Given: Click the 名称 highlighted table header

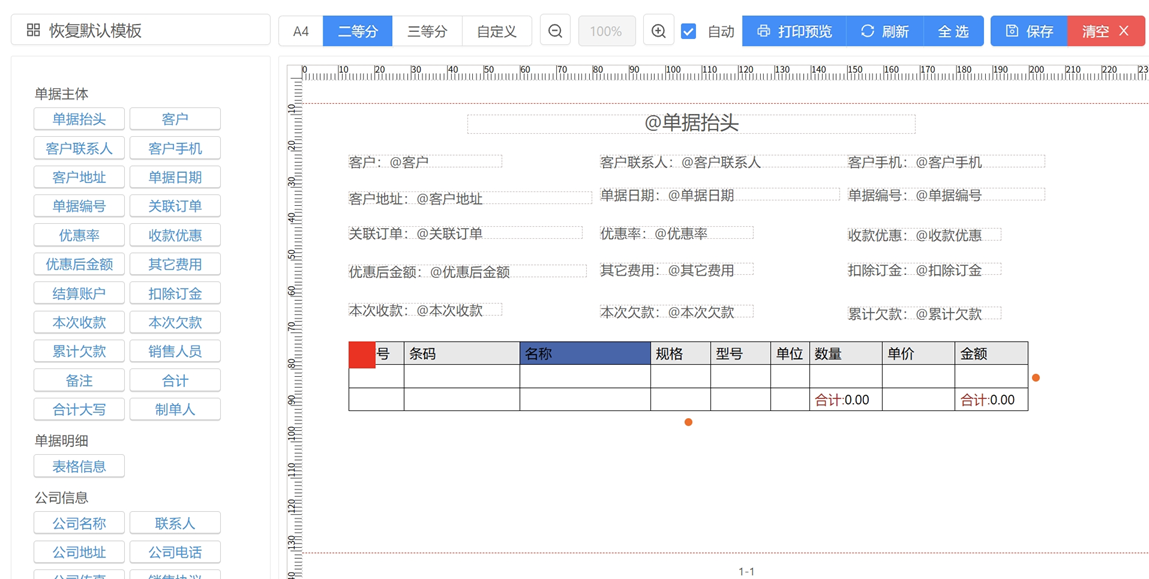Looking at the screenshot, I should [585, 354].
